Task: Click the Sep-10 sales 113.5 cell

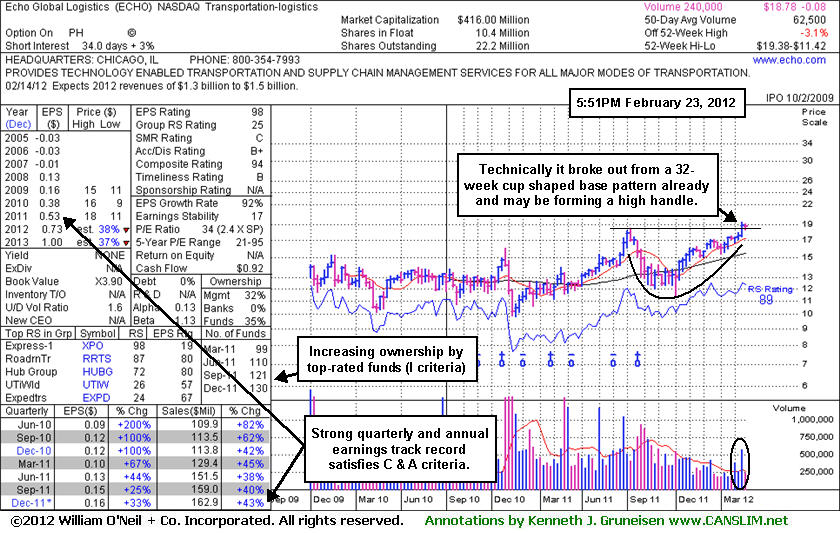Action: coord(204,438)
